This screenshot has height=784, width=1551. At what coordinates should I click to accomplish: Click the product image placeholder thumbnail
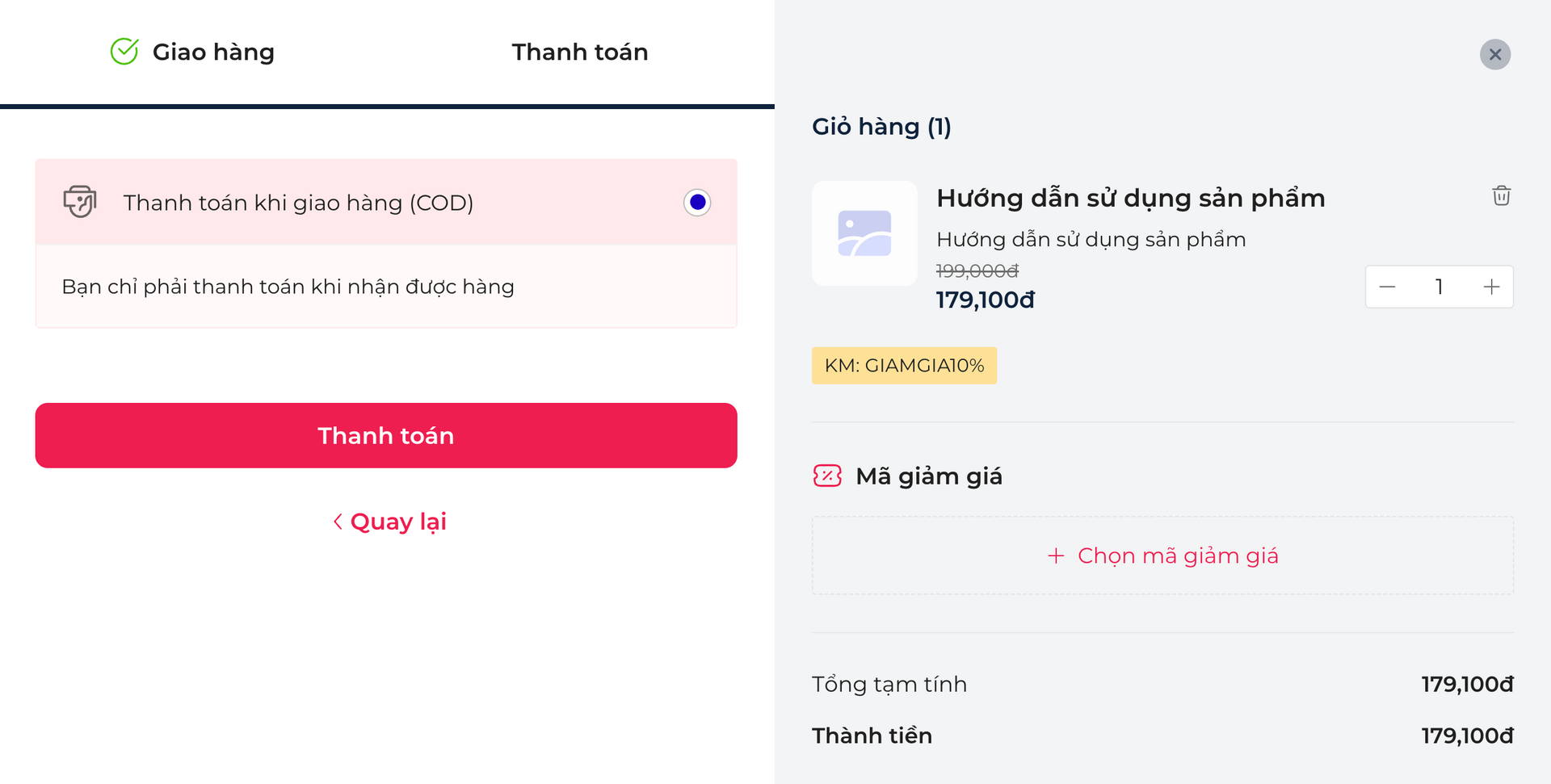tap(864, 233)
